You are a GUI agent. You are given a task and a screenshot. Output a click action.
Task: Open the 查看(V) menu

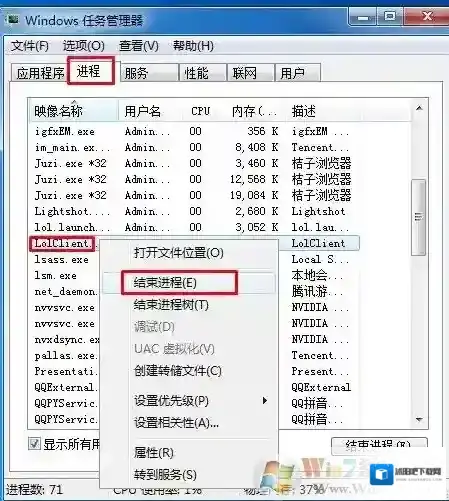139,46
